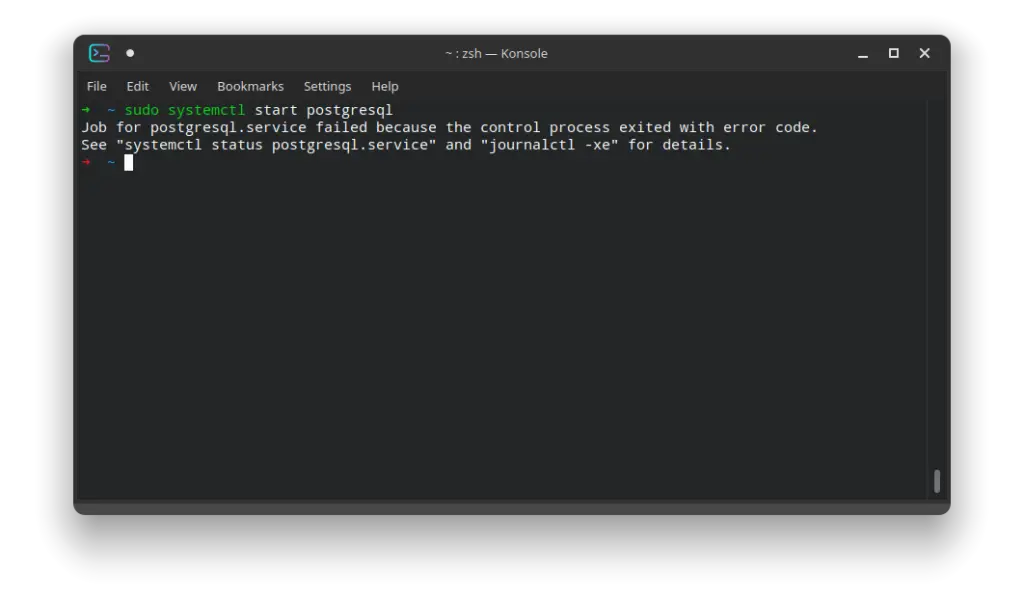Open the Edit menu
The width and height of the screenshot is (1024, 598).
(x=137, y=86)
